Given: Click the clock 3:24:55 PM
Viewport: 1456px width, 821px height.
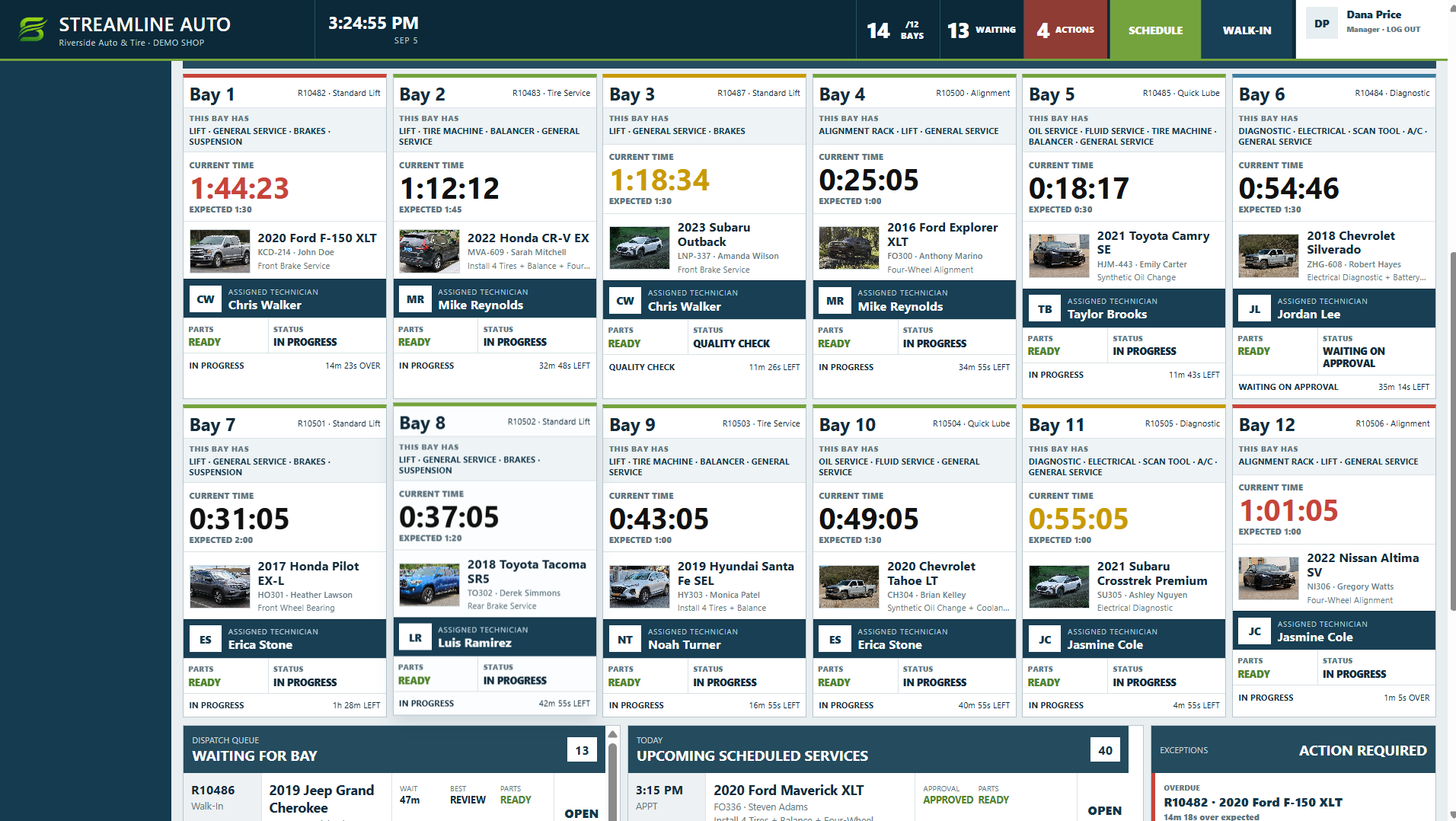Looking at the screenshot, I should (373, 24).
